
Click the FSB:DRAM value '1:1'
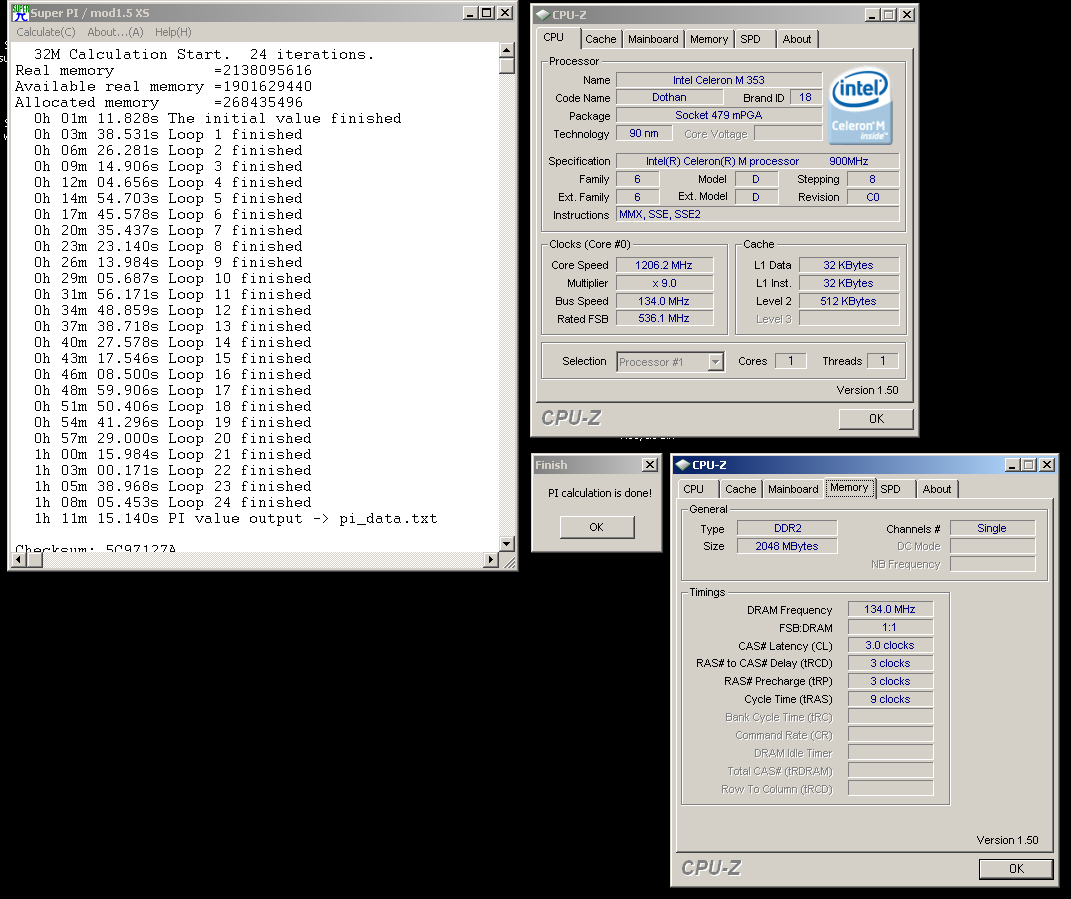(x=890, y=627)
